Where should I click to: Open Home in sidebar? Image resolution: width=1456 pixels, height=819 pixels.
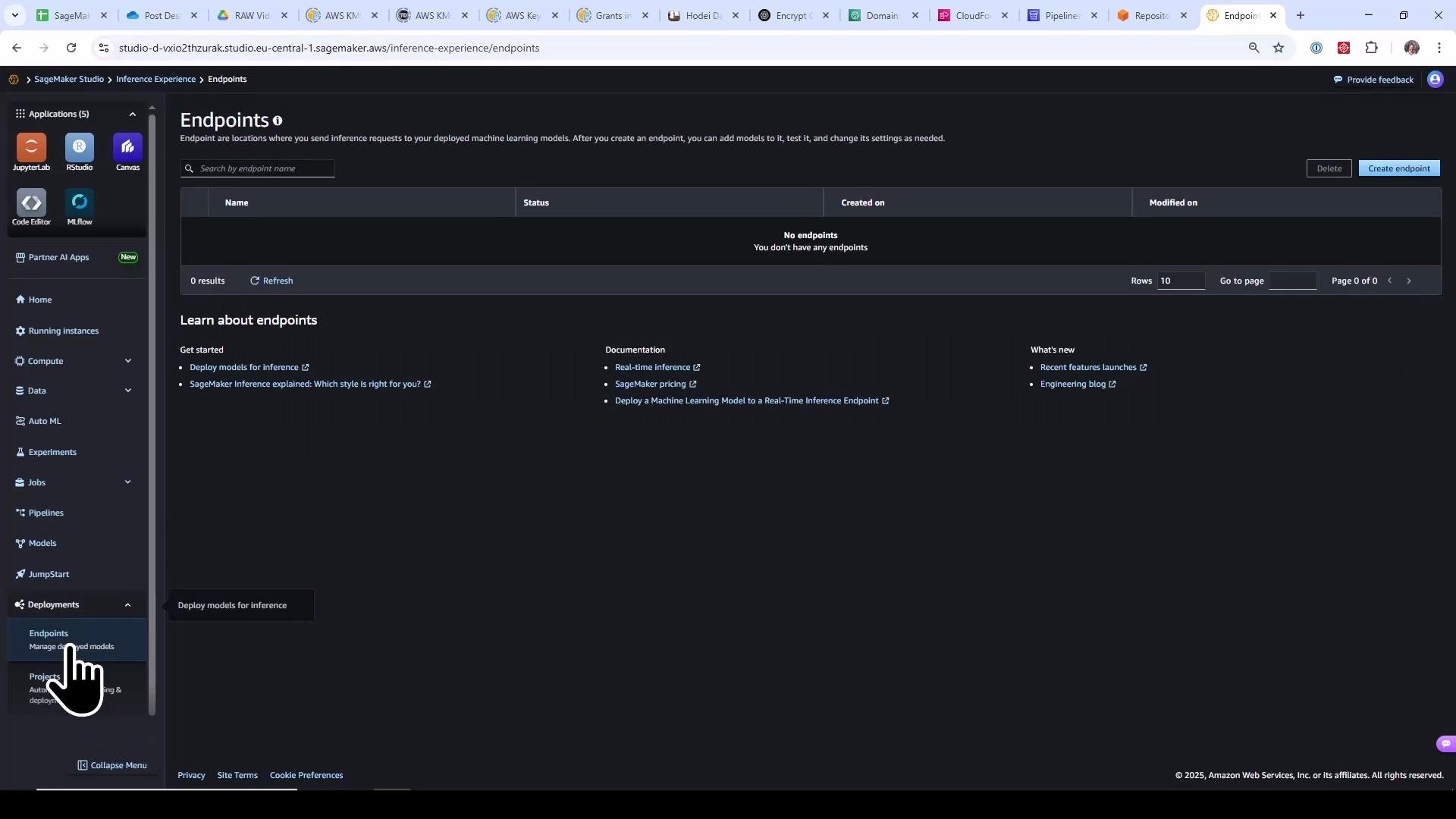coord(33,300)
